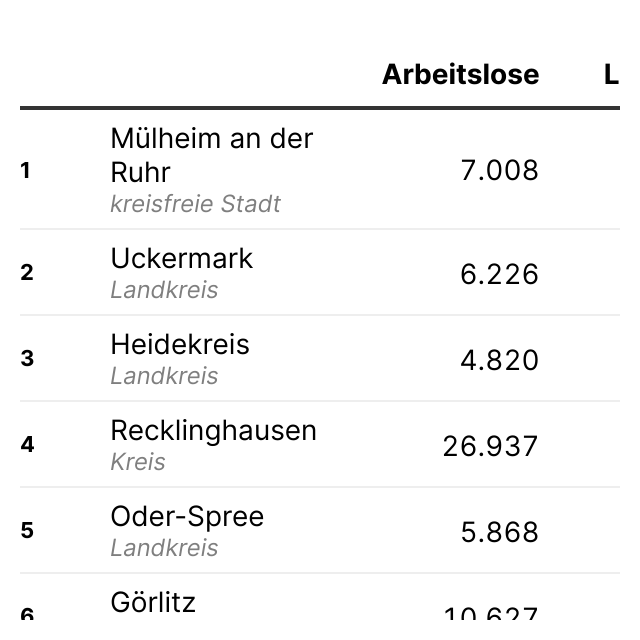Open the Heidekreis entry

coord(180,344)
